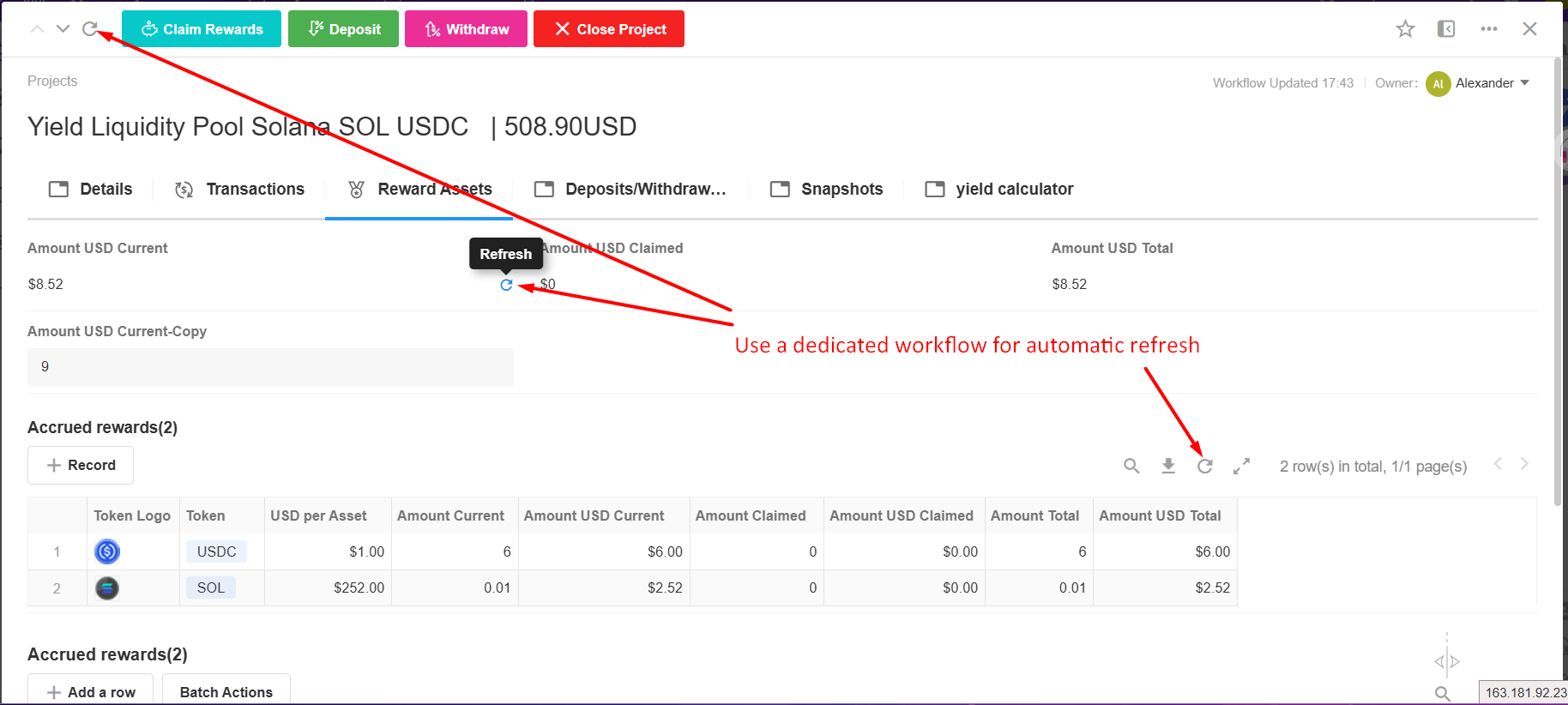Click the Snapshots tab icon
Image resolution: width=1568 pixels, height=705 pixels.
coord(780,190)
